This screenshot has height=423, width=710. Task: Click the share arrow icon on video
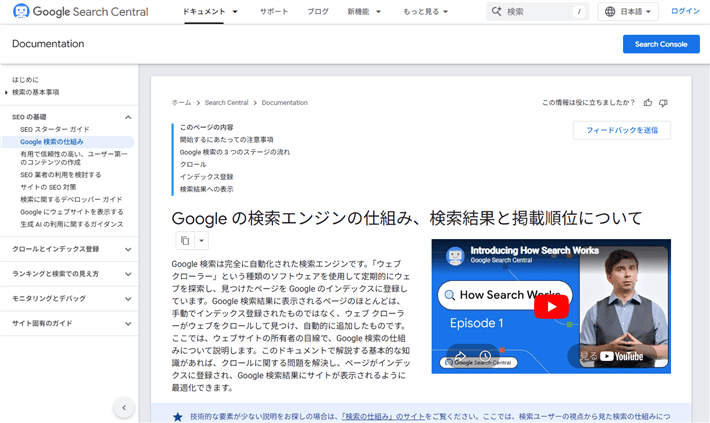click(460, 356)
